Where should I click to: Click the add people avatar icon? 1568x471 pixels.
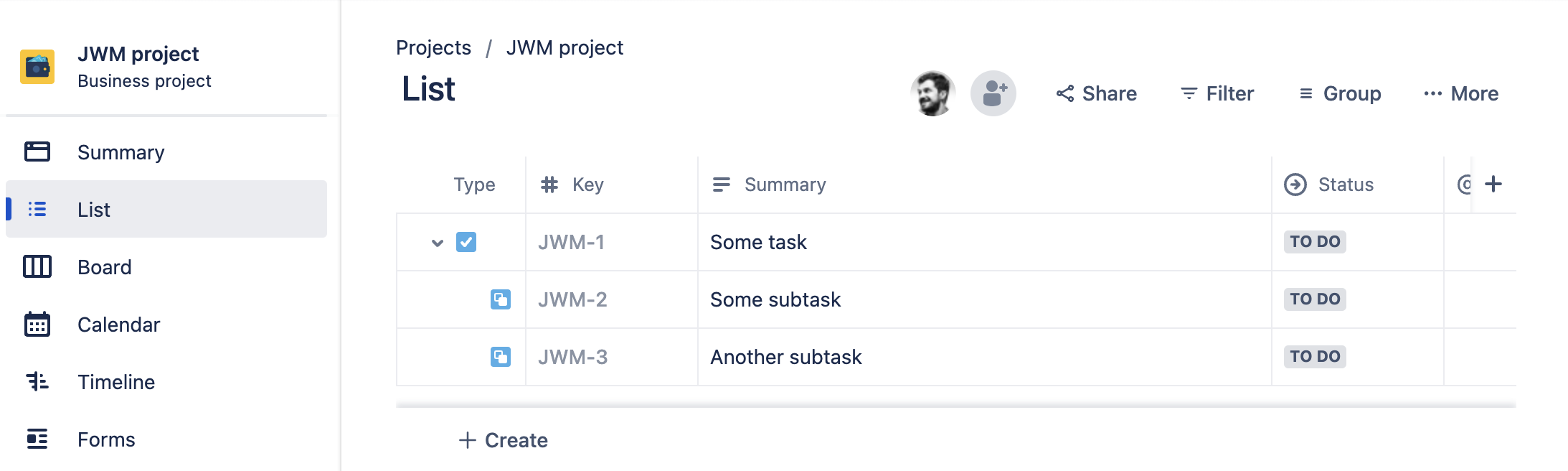pyautogui.click(x=993, y=93)
